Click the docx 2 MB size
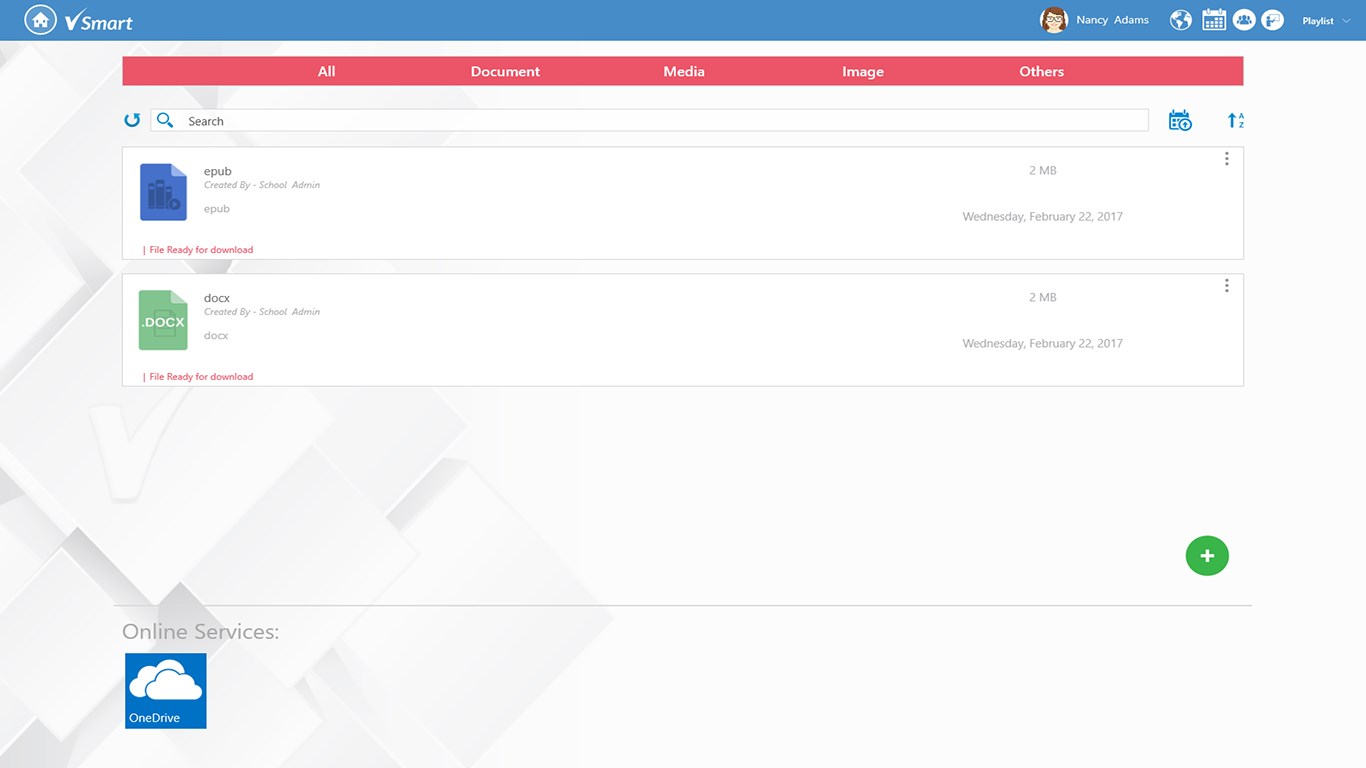 [x=1043, y=298]
